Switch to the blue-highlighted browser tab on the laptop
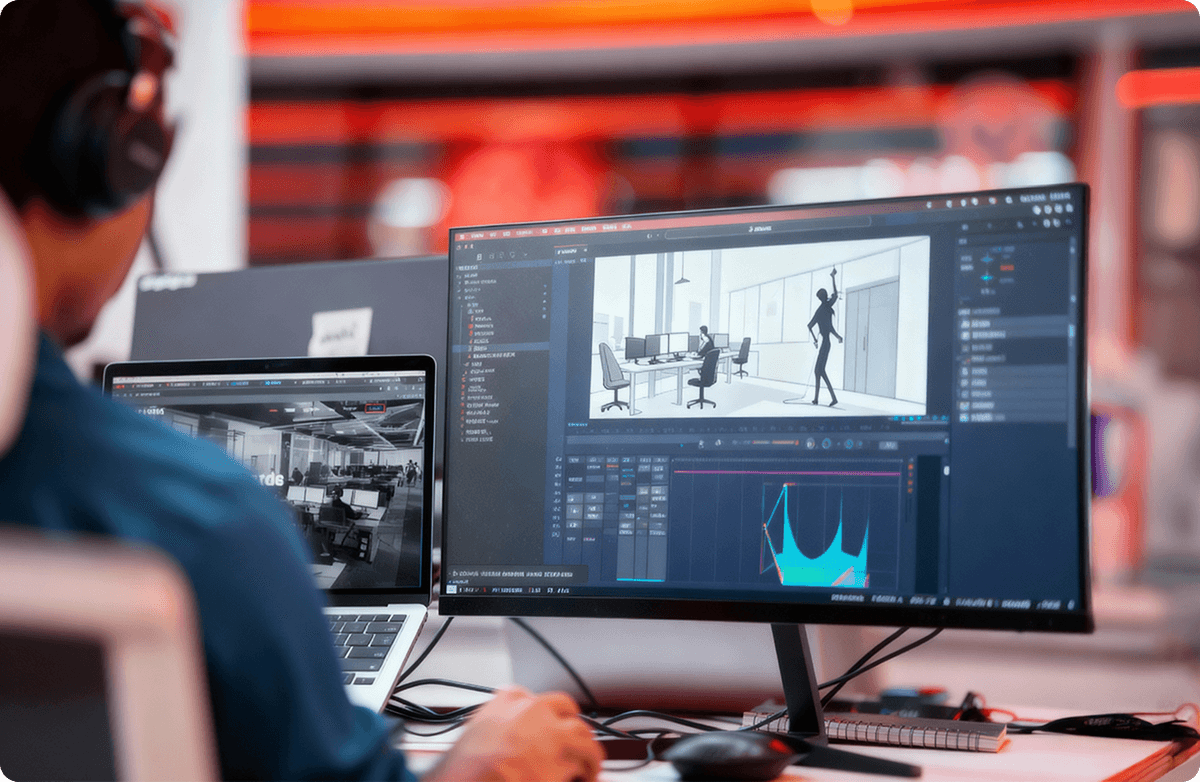1200x782 pixels. (x=275, y=383)
